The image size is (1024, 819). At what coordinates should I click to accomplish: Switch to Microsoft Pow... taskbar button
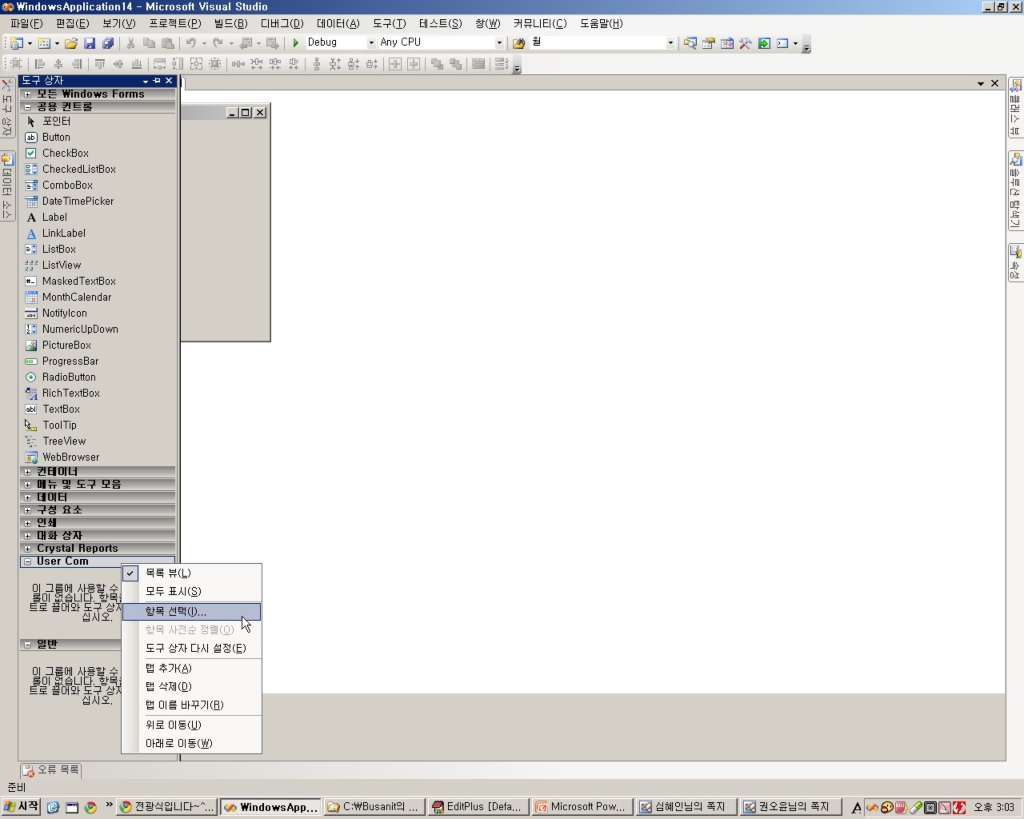pyautogui.click(x=581, y=807)
